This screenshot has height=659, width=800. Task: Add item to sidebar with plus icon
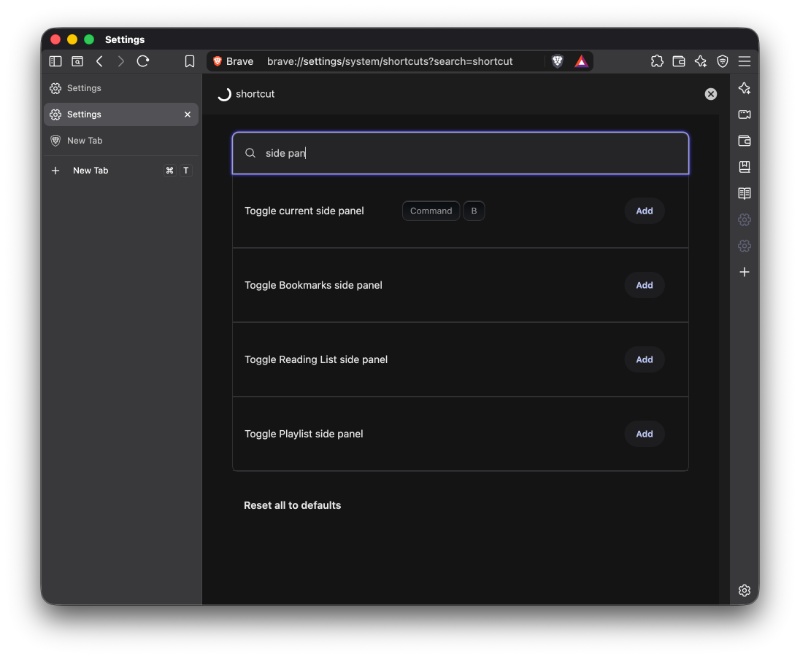[744, 272]
